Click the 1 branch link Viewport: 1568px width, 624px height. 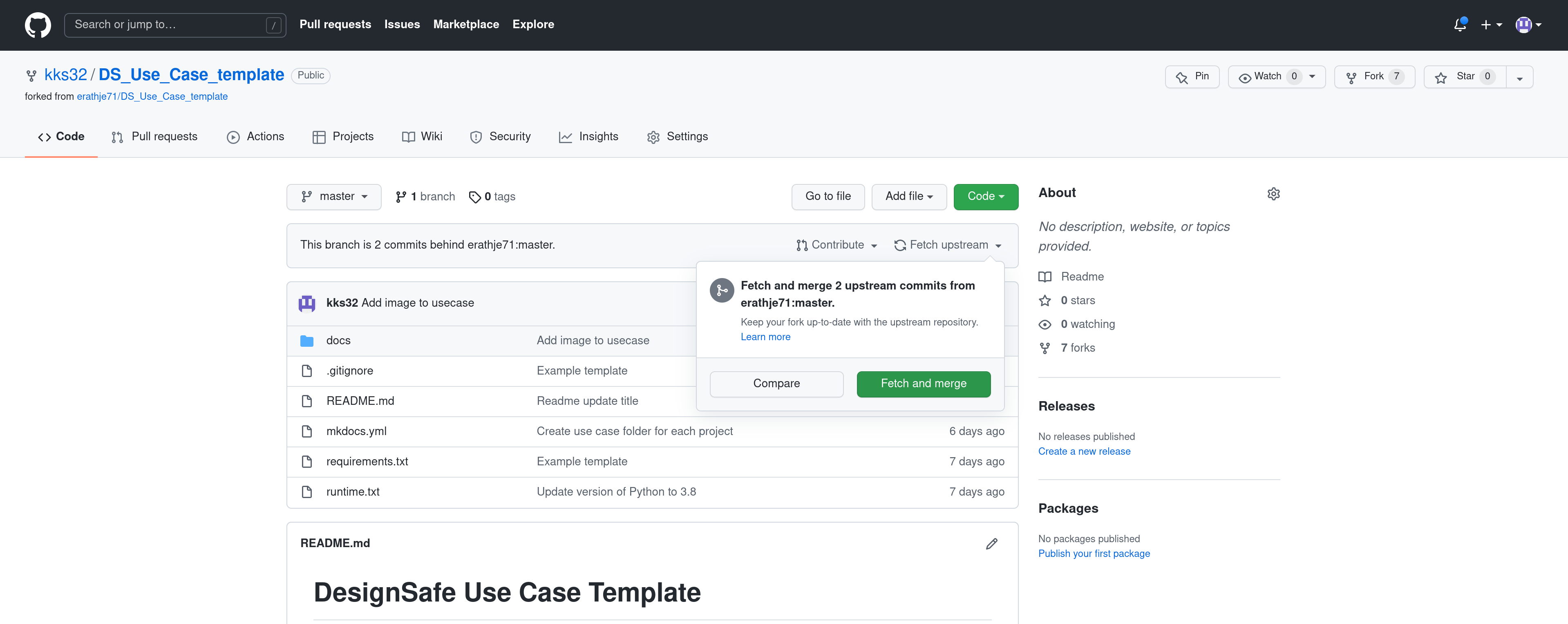coord(425,197)
